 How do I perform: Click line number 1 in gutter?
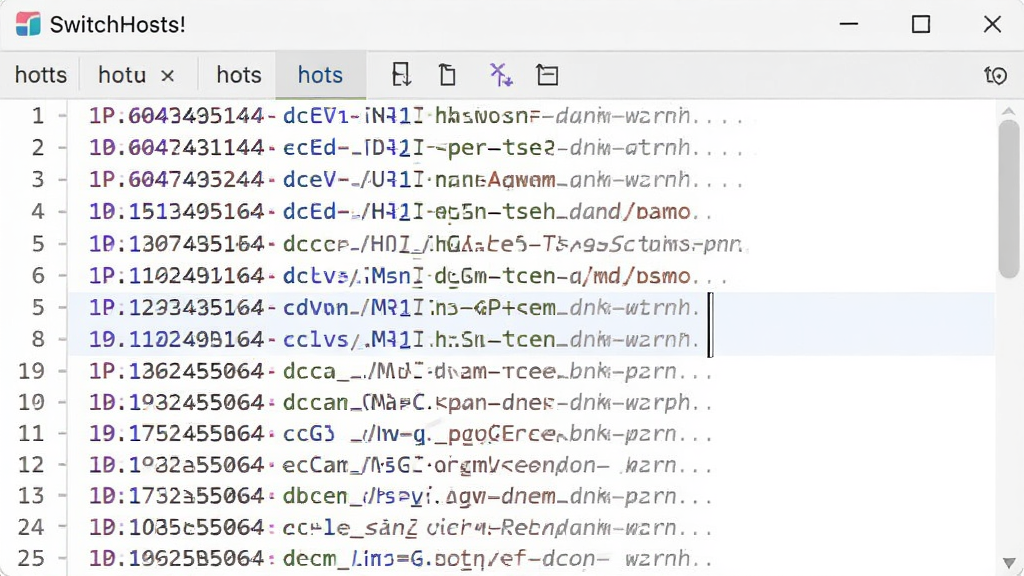38,116
